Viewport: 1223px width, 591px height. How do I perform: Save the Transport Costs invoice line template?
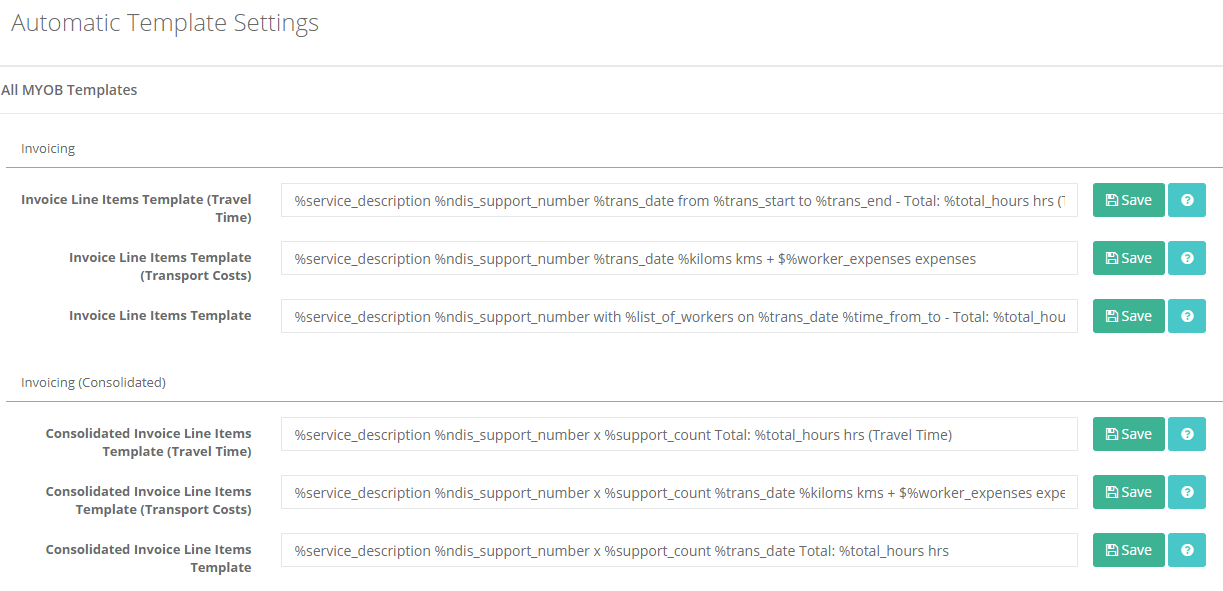click(x=1129, y=258)
